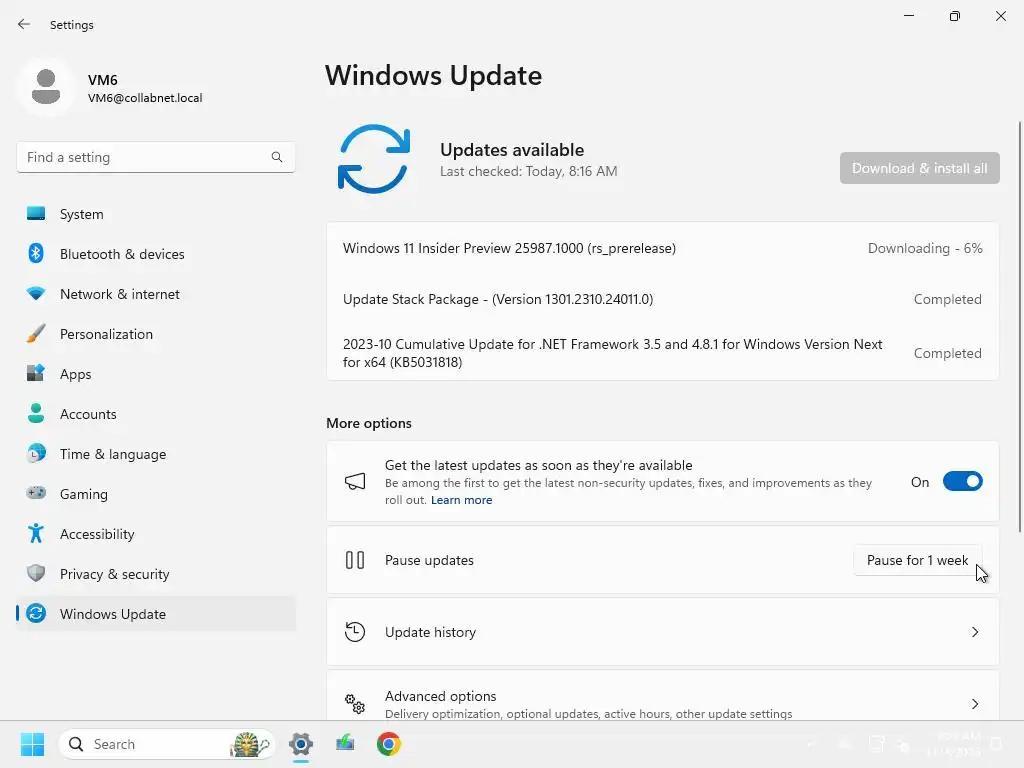Click VM6@collabnet.local account email
The width and height of the screenshot is (1024, 768).
coord(145,98)
